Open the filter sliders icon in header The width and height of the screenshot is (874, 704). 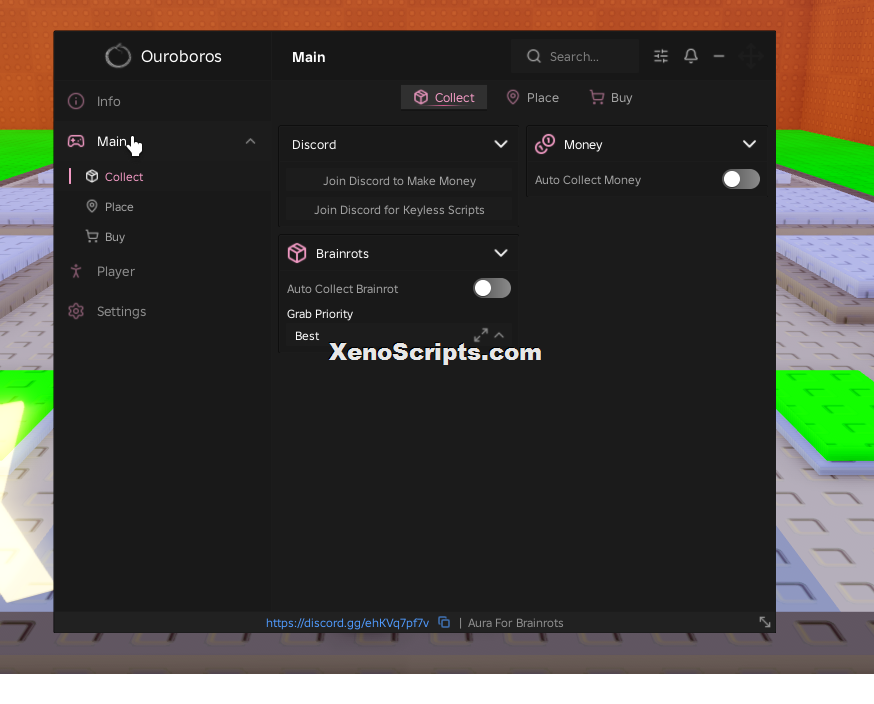tap(661, 56)
